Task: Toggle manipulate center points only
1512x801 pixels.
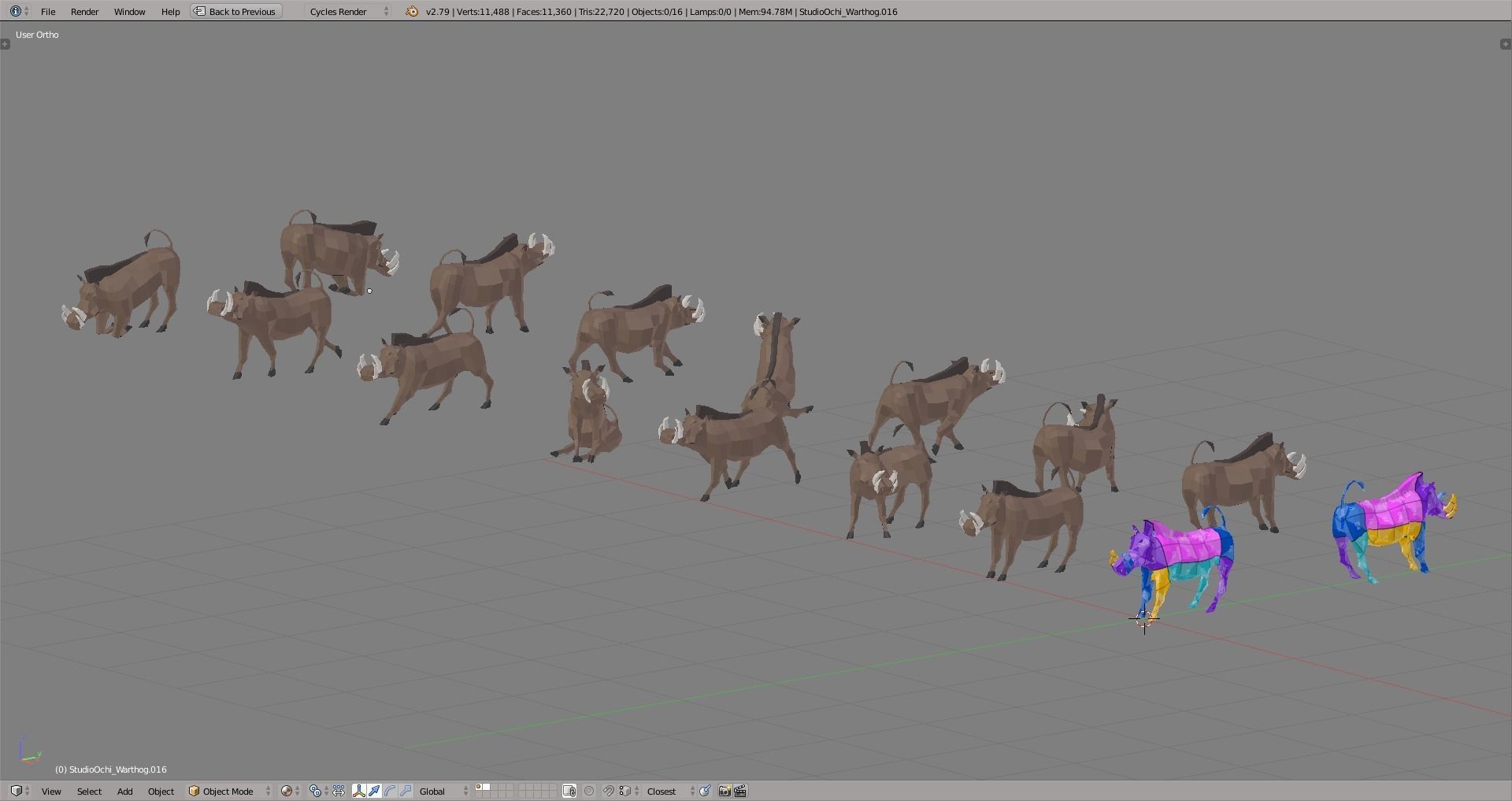Action: click(339, 792)
